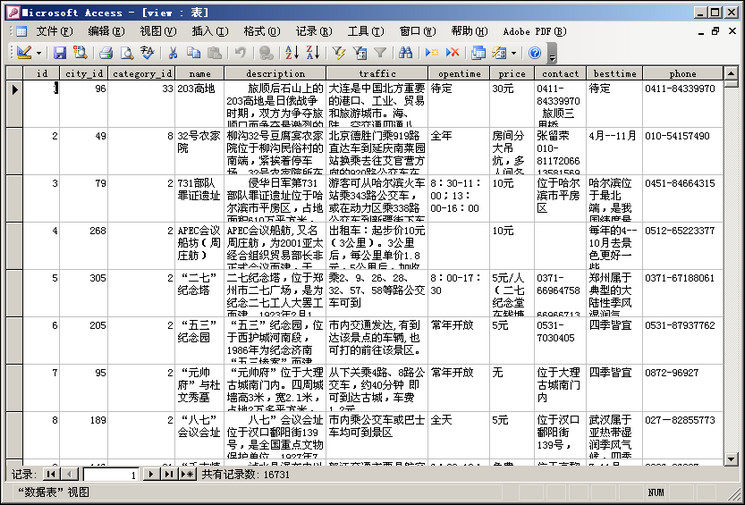This screenshot has width=745, height=505.
Task: Select the price column header
Action: pos(512,73)
